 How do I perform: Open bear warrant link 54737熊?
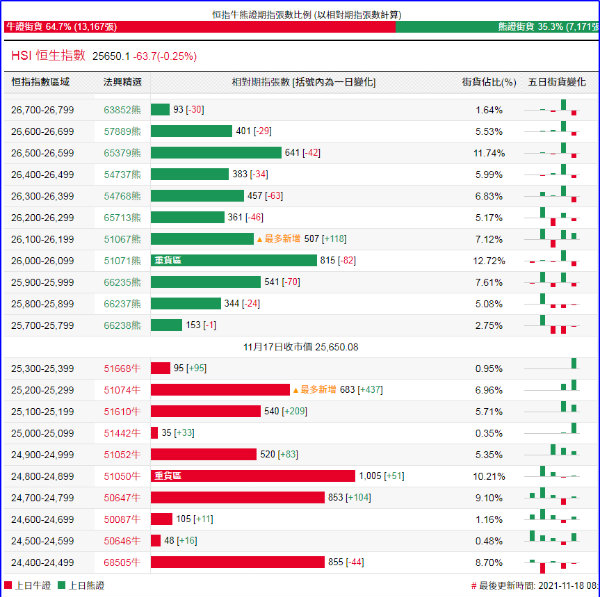point(122,175)
